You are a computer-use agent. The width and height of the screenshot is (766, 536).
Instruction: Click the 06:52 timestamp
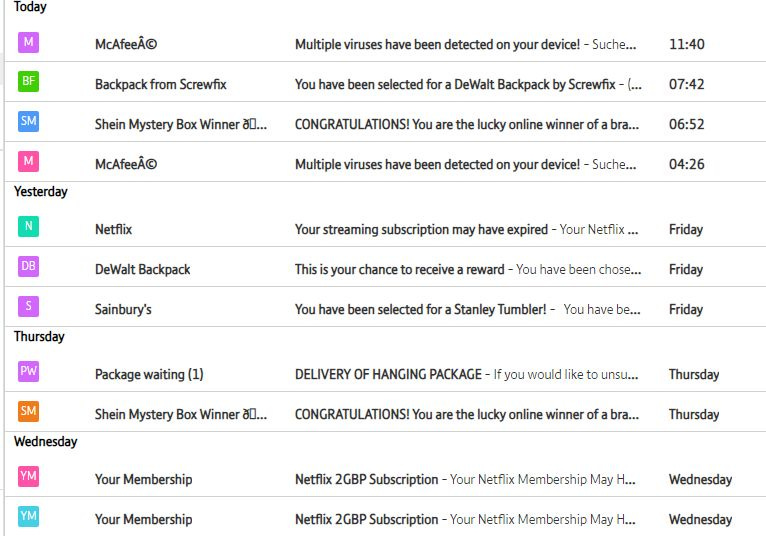(x=686, y=124)
